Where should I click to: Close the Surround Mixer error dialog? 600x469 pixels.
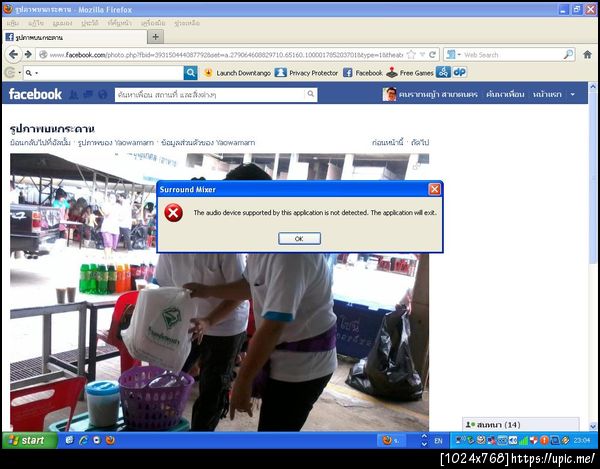click(x=434, y=189)
